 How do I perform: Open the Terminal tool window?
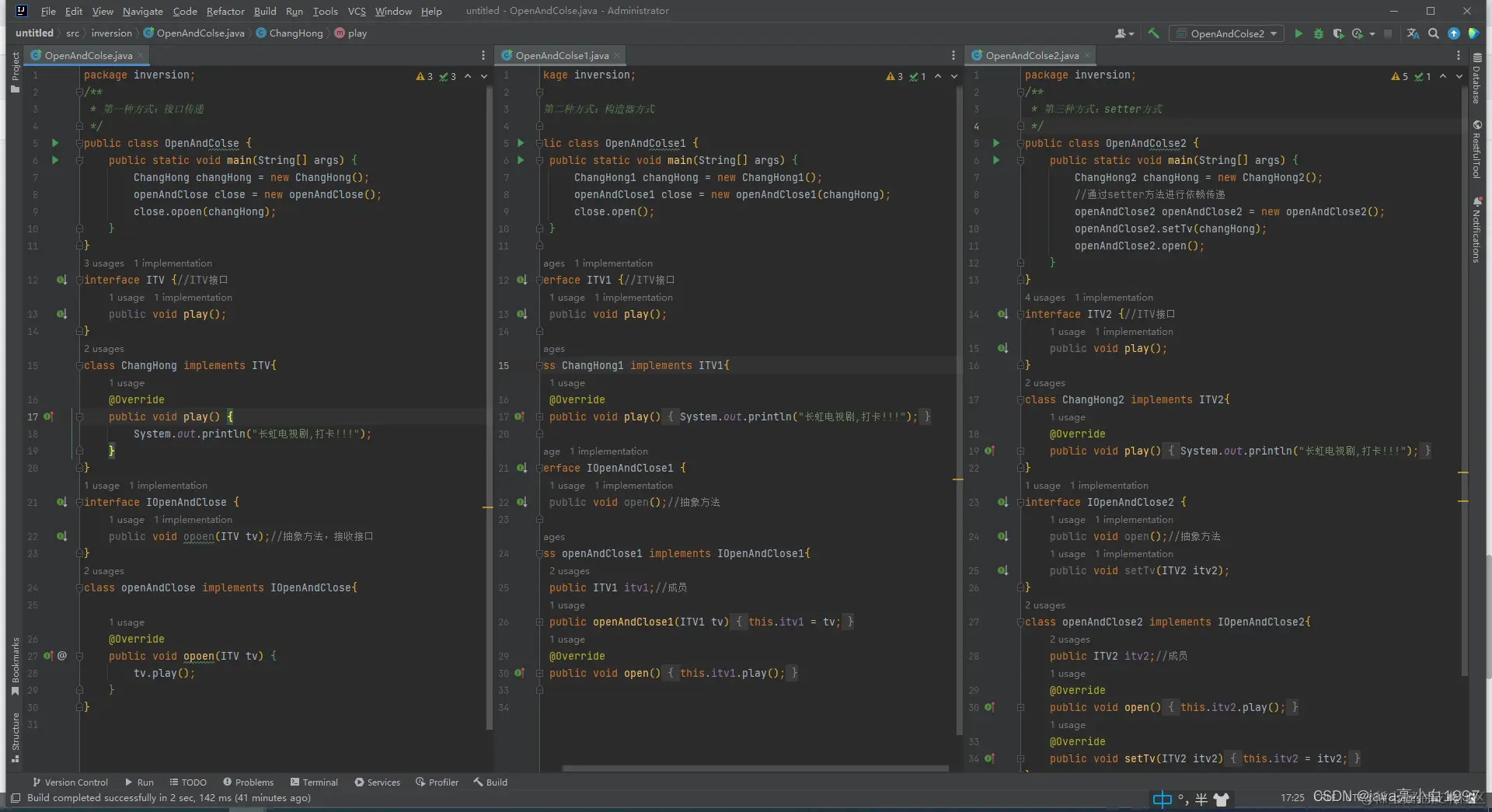tap(313, 782)
